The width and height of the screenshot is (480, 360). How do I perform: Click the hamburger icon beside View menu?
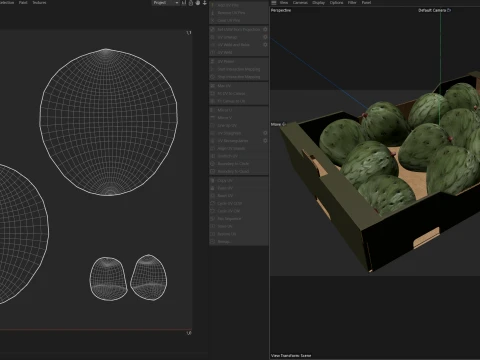(274, 3)
